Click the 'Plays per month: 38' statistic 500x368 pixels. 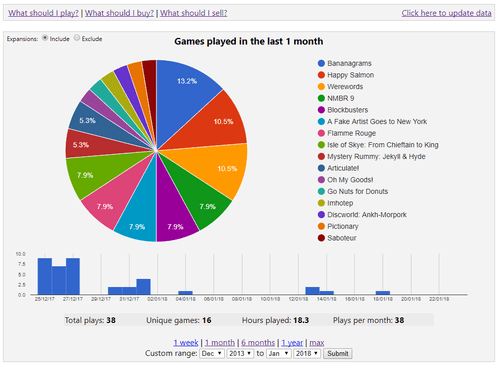coord(368,320)
